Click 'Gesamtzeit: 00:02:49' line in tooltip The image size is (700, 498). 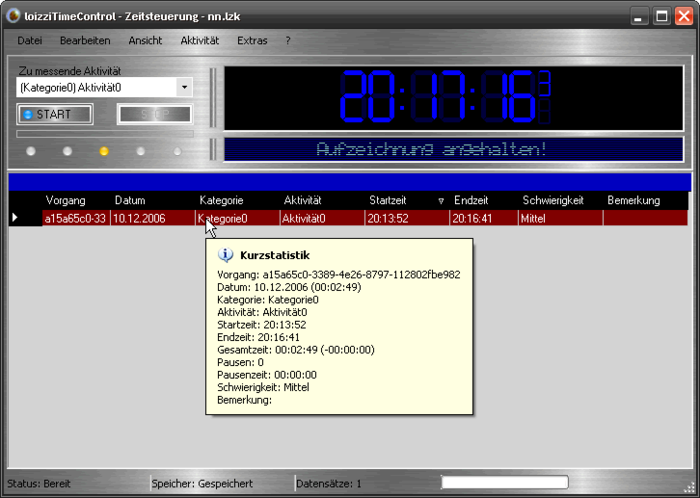point(296,350)
